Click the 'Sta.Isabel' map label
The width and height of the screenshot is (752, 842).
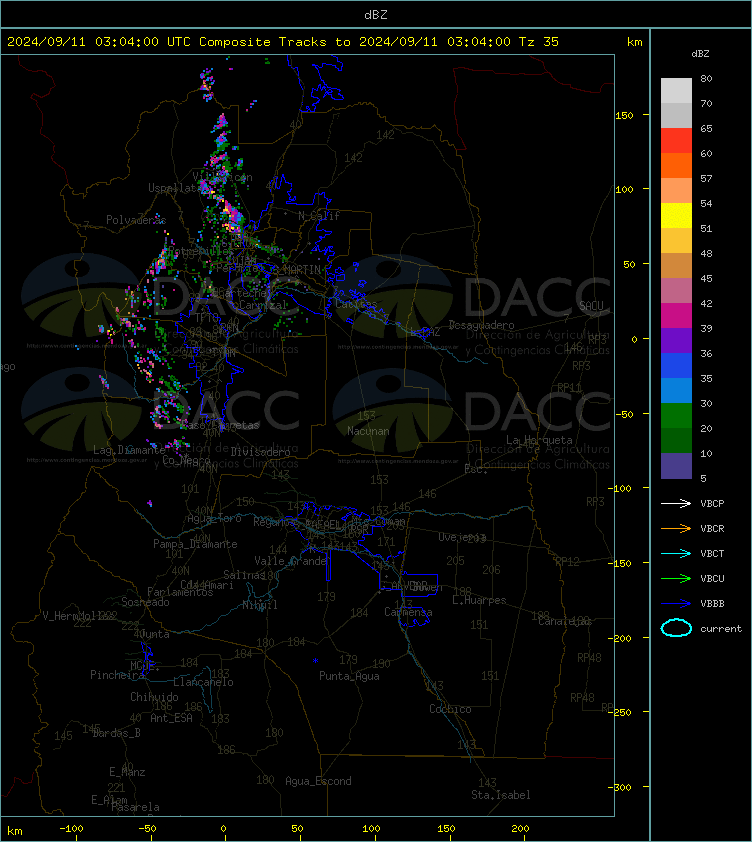click(501, 795)
